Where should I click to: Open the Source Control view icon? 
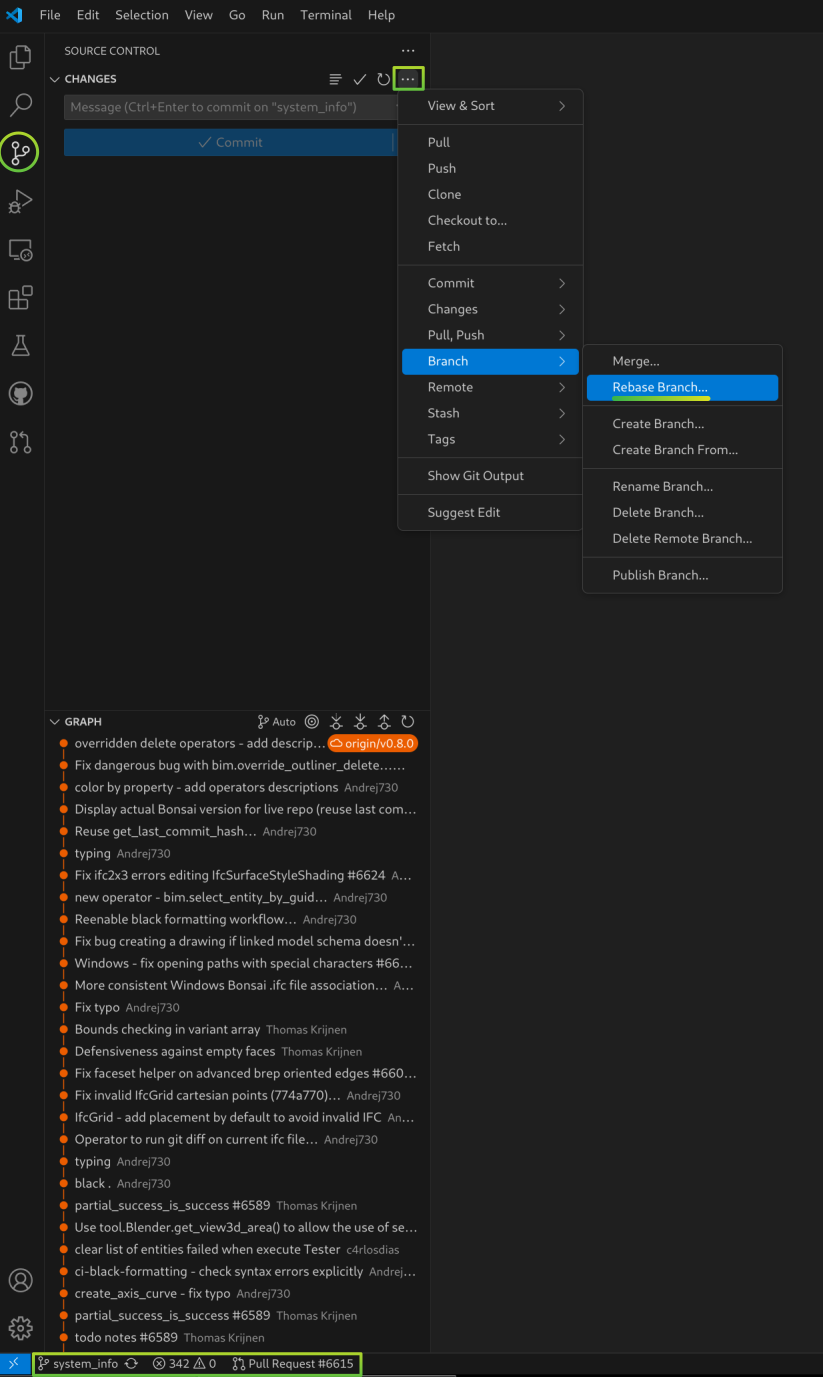click(x=21, y=152)
